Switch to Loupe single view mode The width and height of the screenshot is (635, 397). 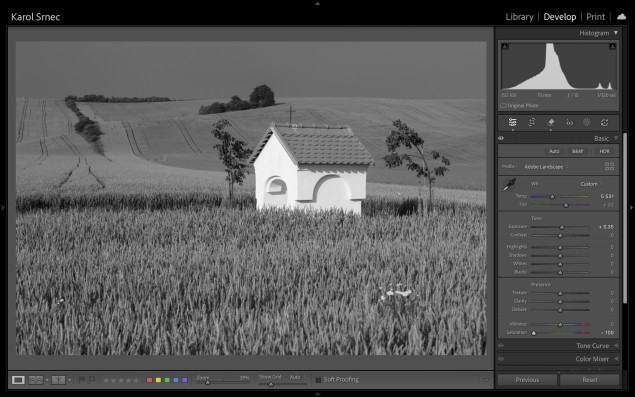coord(18,380)
